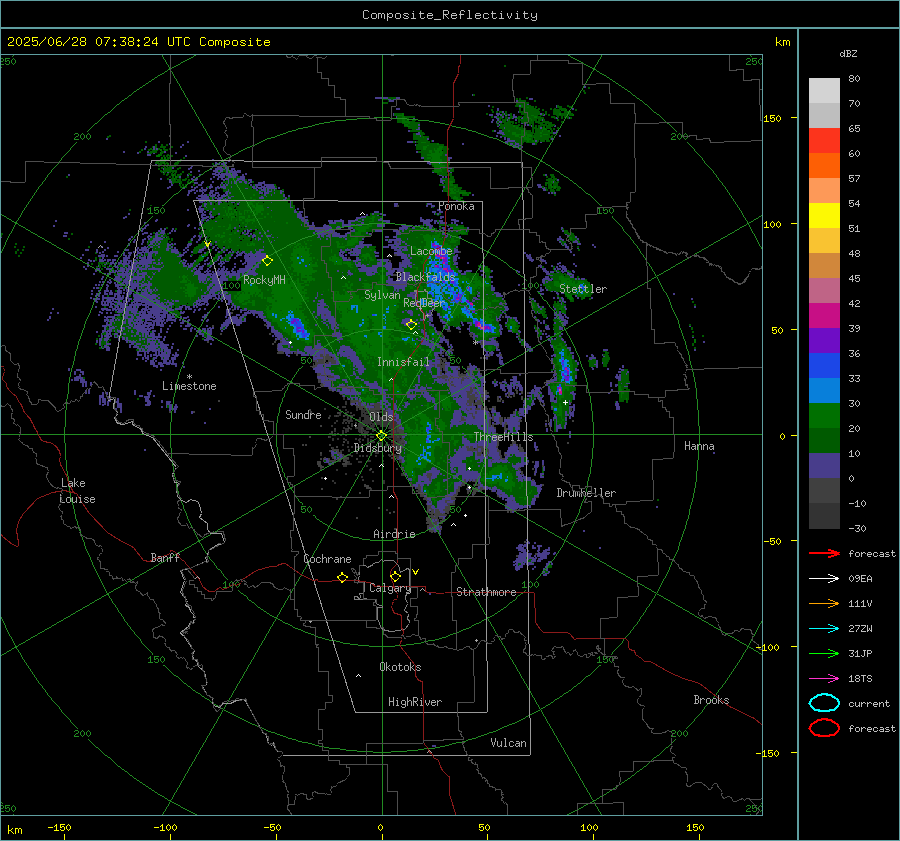The width and height of the screenshot is (900, 841).
Task: Click the yellow diamond marker near RockyMH
Action: point(267,261)
